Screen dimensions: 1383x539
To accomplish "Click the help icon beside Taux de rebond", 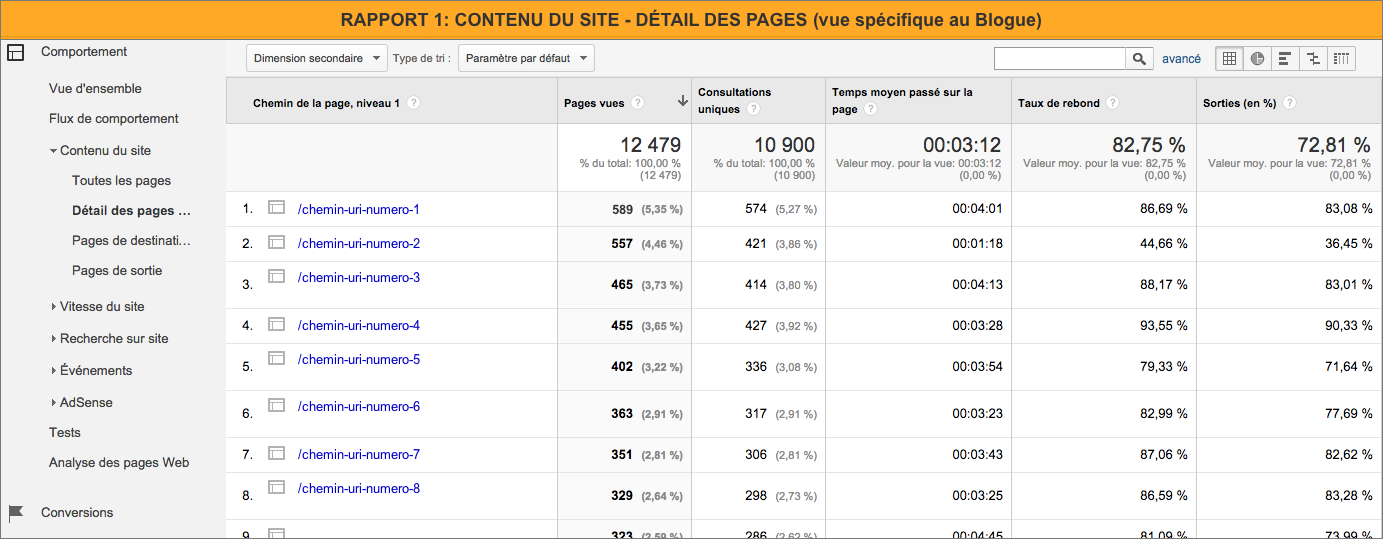I will tap(1113, 103).
